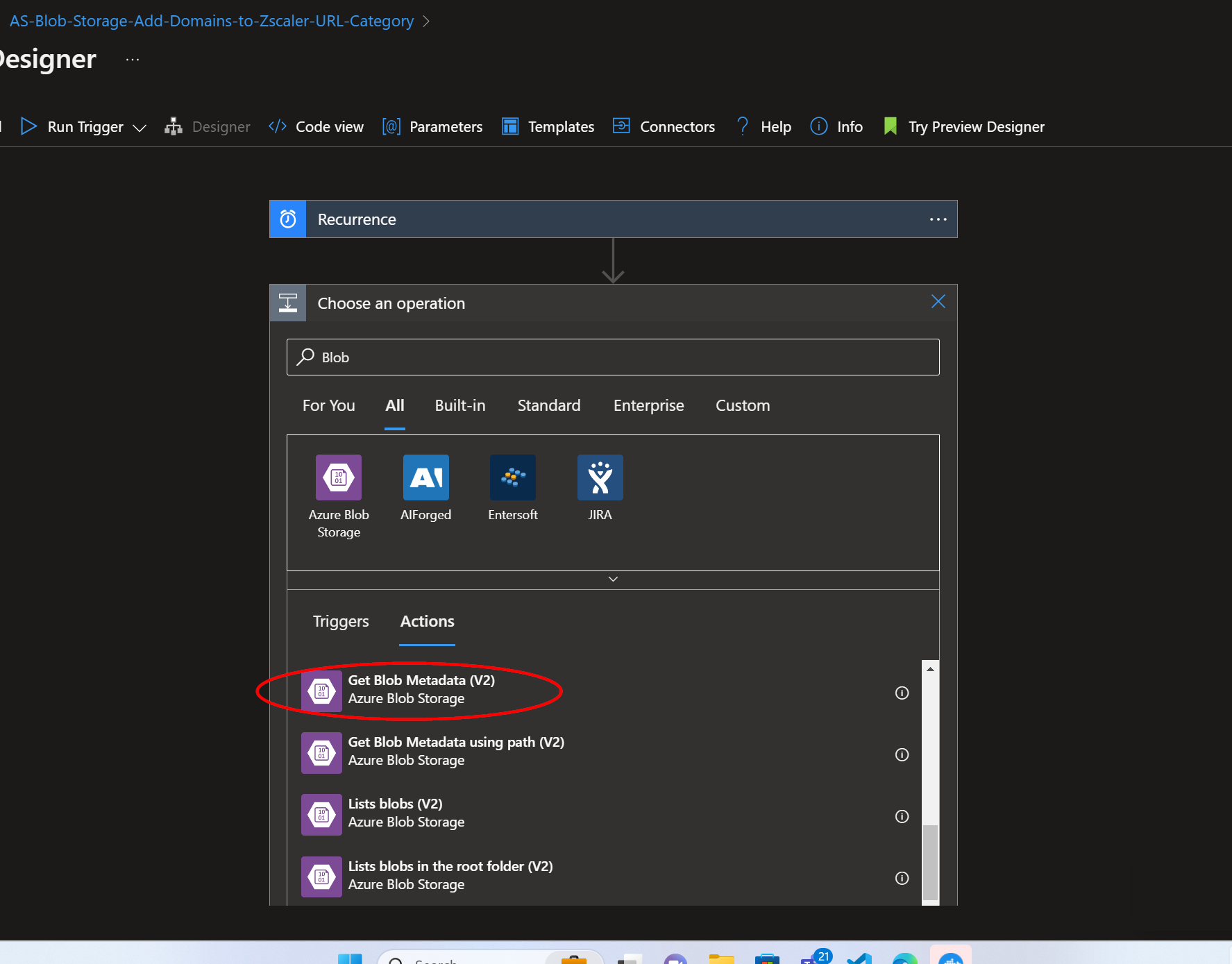Open the Recurrence step ellipsis menu
Viewport: 1232px width, 964px height.
pos(938,219)
